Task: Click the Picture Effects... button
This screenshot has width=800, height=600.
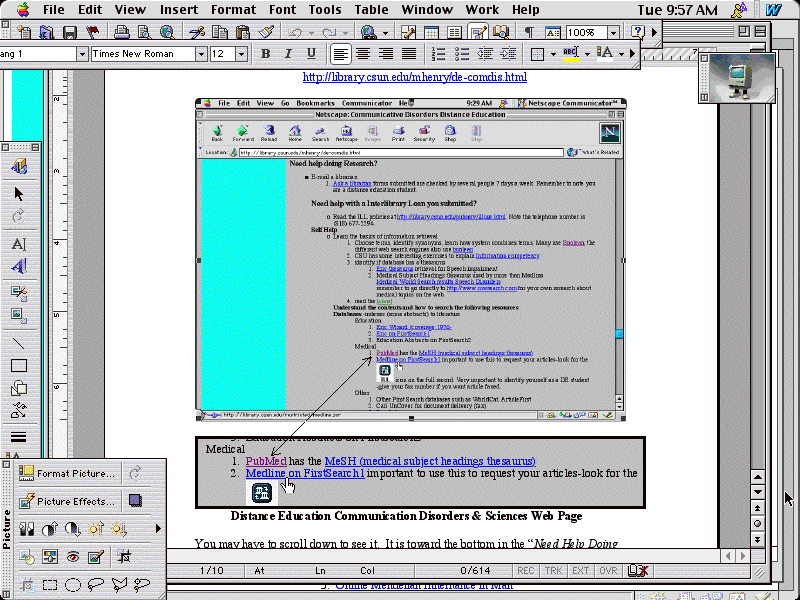Action: click(67, 502)
